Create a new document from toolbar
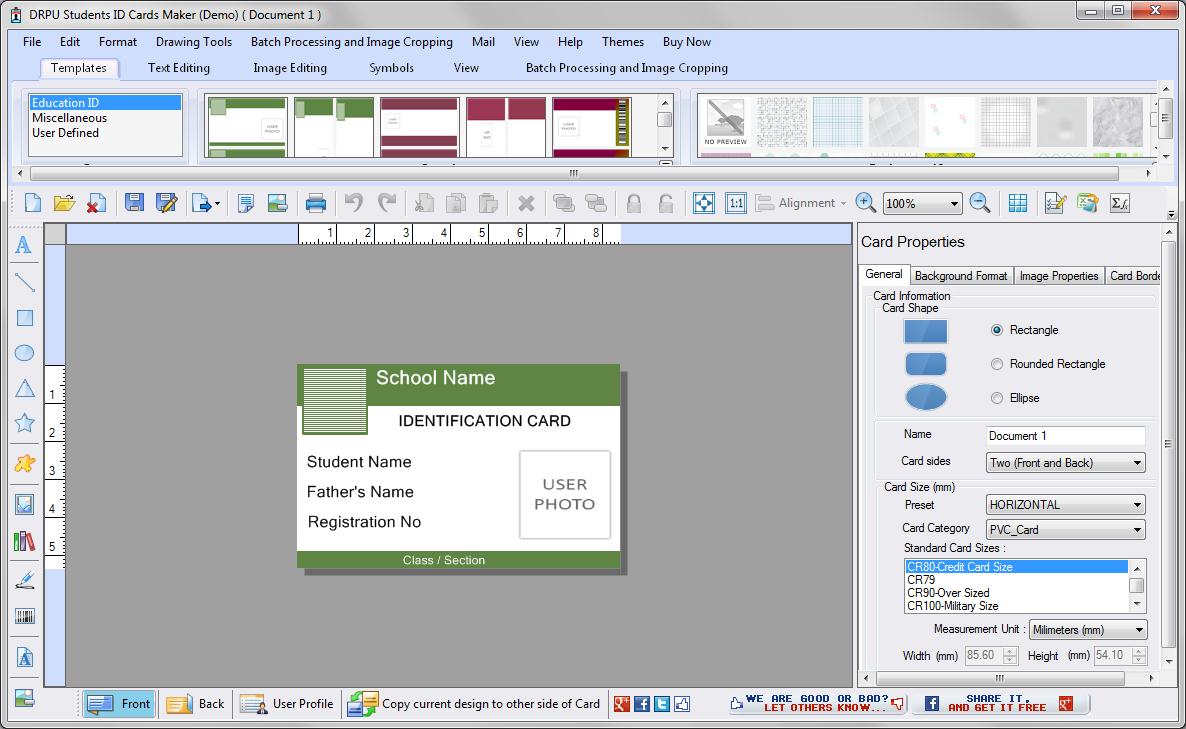 [x=33, y=203]
